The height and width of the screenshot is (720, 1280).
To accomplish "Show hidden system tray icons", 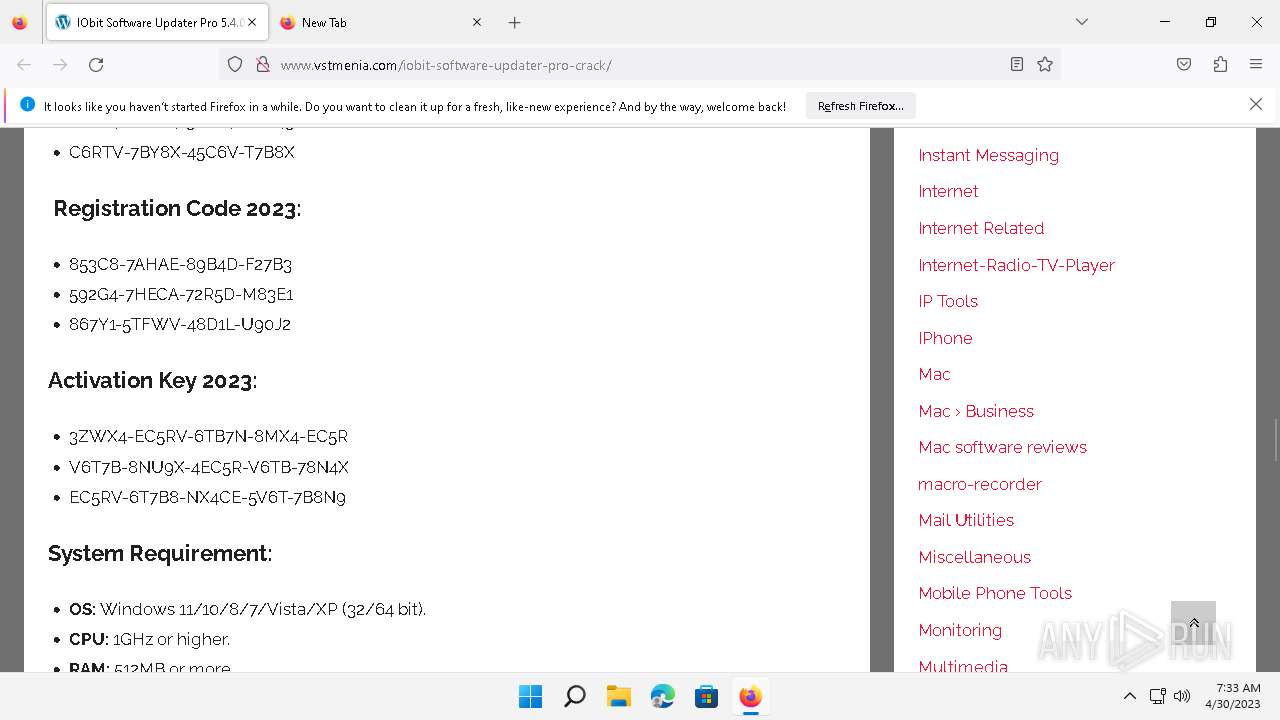I will (x=1130, y=696).
